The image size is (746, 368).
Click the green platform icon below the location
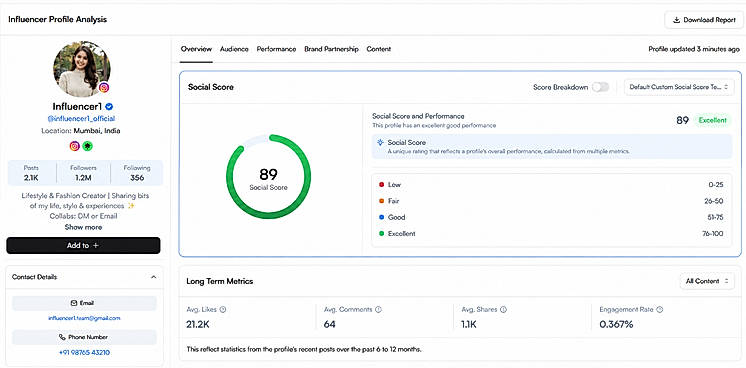[87, 146]
